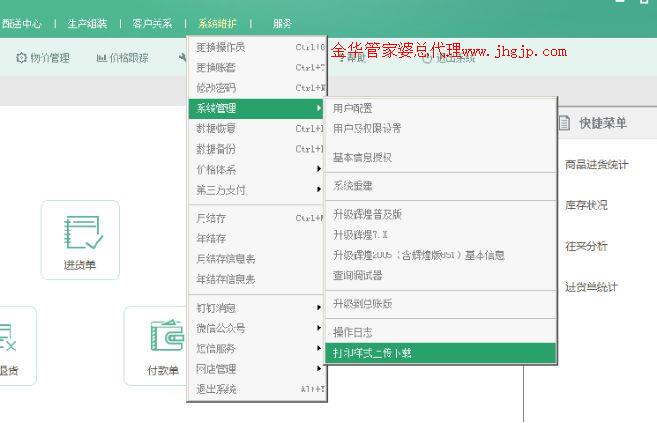This screenshot has height=423, width=657.
Task: Click 打印样式上传下载 in the submenu
Action: point(441,353)
